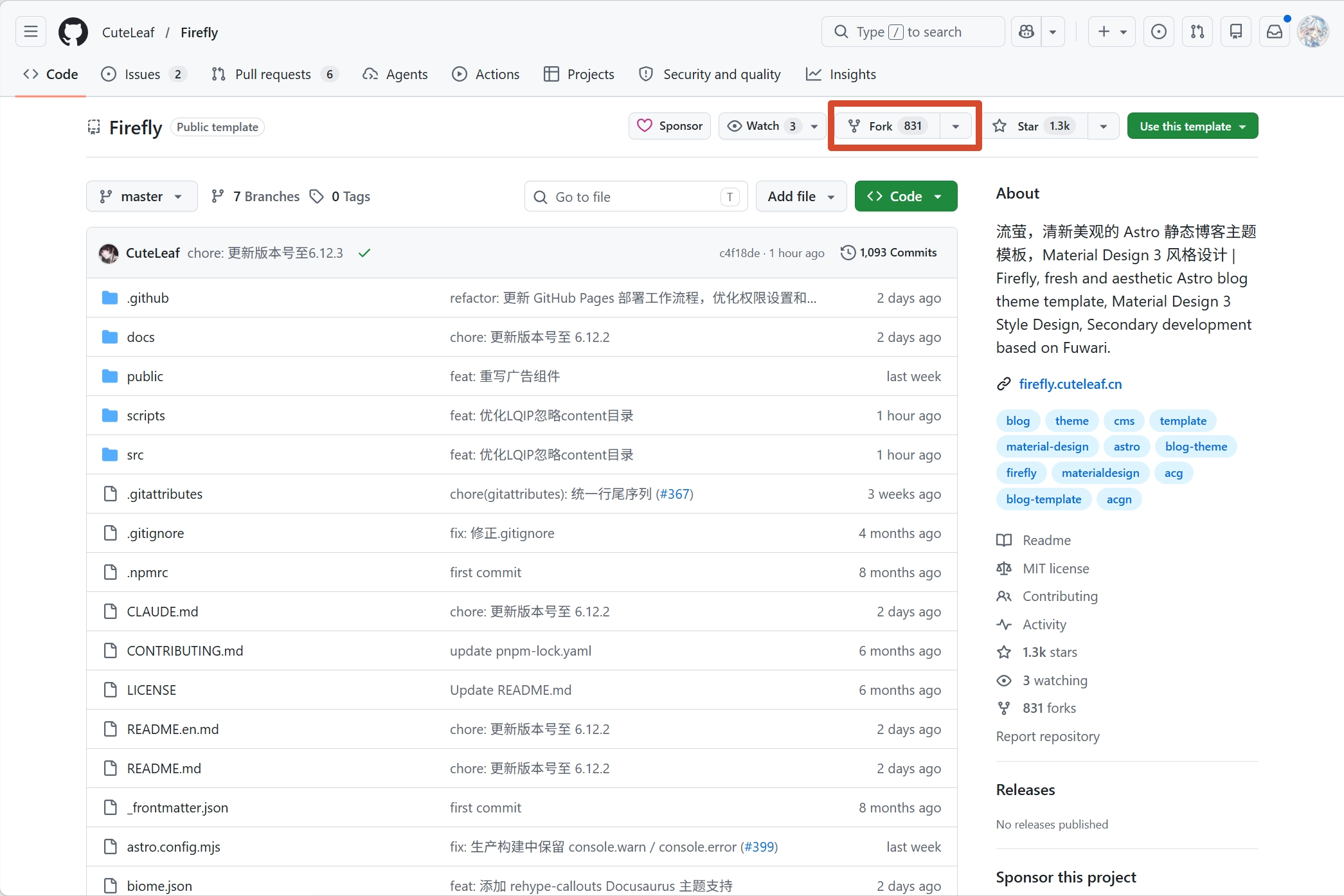This screenshot has width=1344, height=896.
Task: Click the book icon next to Readme
Action: click(1004, 540)
